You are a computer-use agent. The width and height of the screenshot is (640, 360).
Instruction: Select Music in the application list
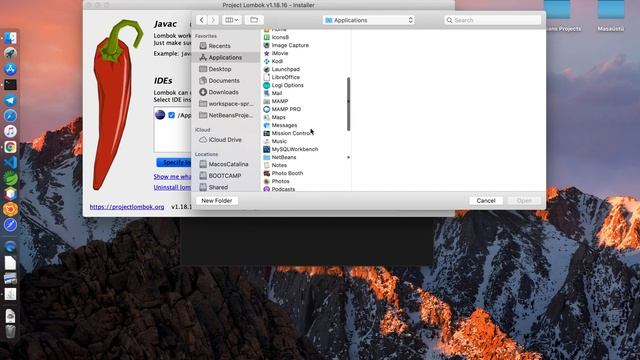tap(305, 141)
